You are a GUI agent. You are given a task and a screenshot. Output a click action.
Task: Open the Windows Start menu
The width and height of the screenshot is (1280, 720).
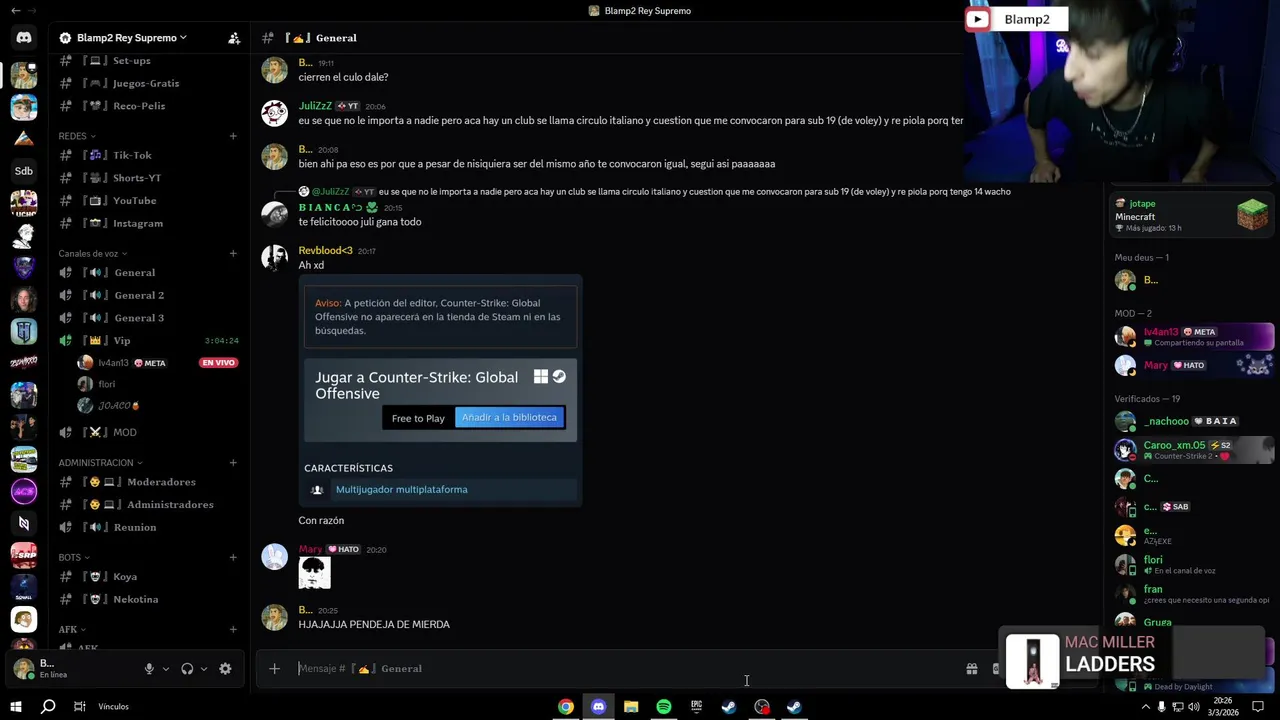[x=15, y=707]
